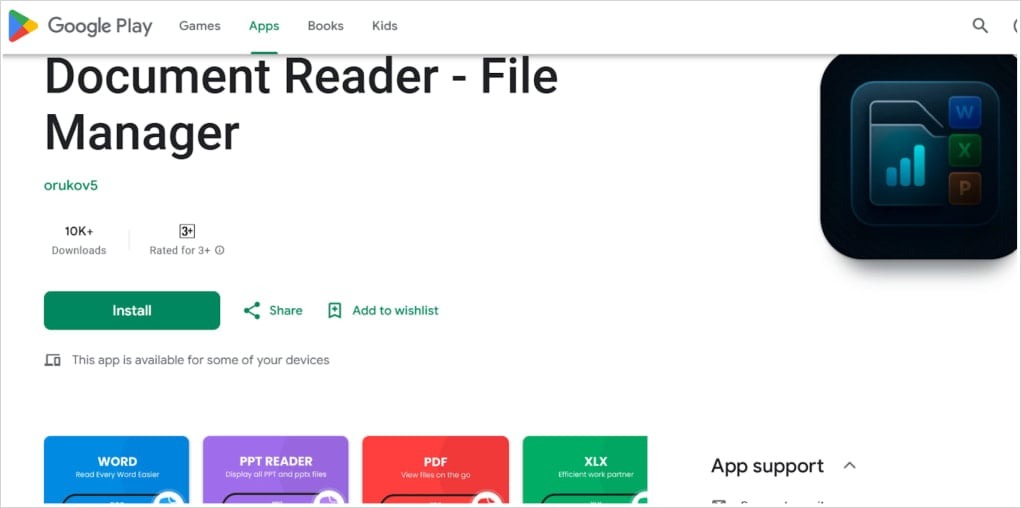This screenshot has width=1021, height=508.
Task: View the red PDF screenshot
Action: click(x=435, y=470)
